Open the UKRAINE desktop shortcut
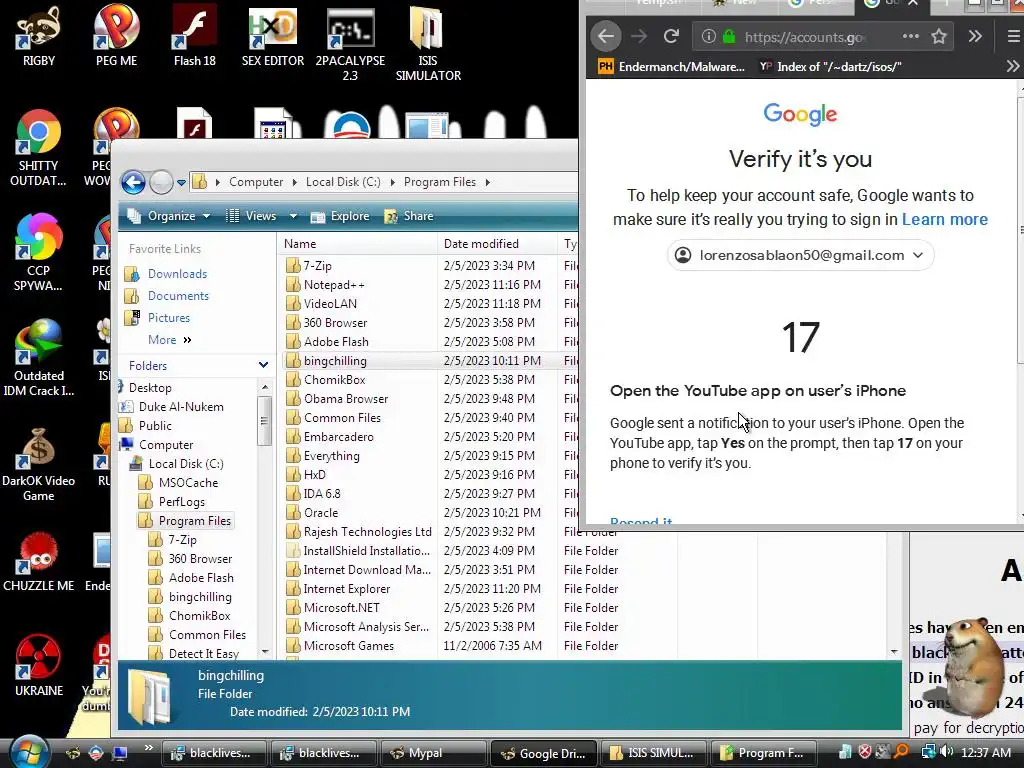 [39, 666]
